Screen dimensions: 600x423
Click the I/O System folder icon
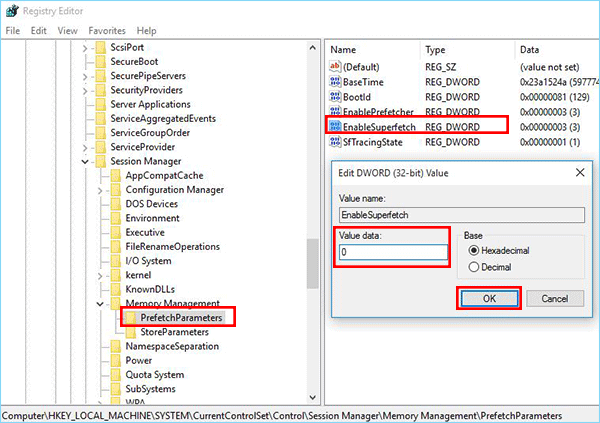tap(116, 261)
